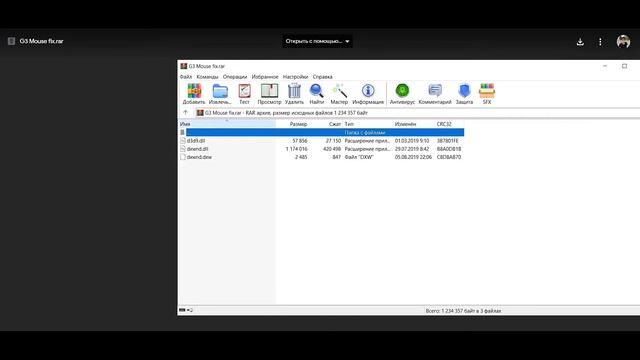The image size is (640, 360).
Task: Open the Комментарий comment icon
Action: coord(435,91)
